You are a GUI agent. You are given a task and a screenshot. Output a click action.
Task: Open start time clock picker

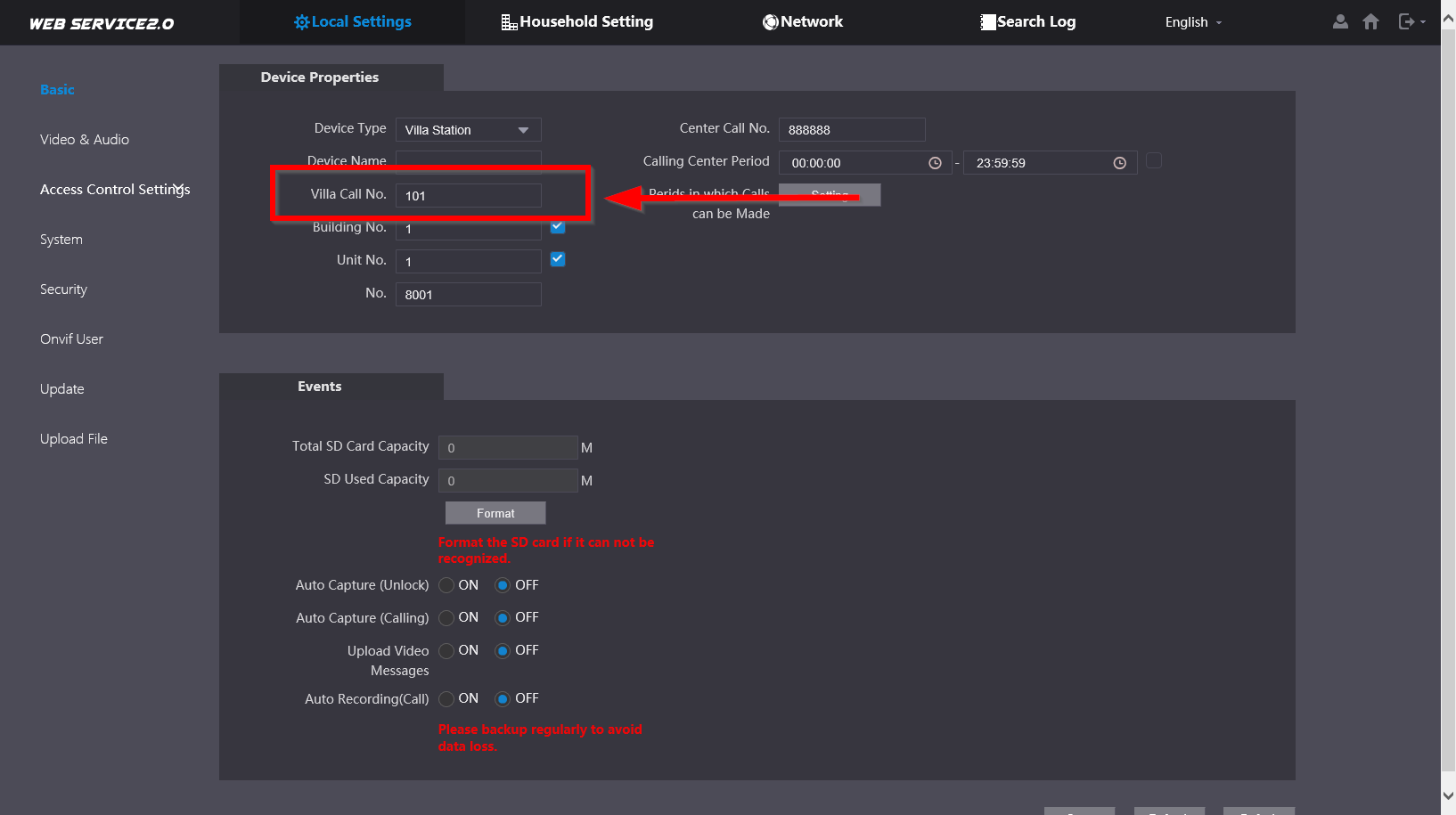coord(935,163)
